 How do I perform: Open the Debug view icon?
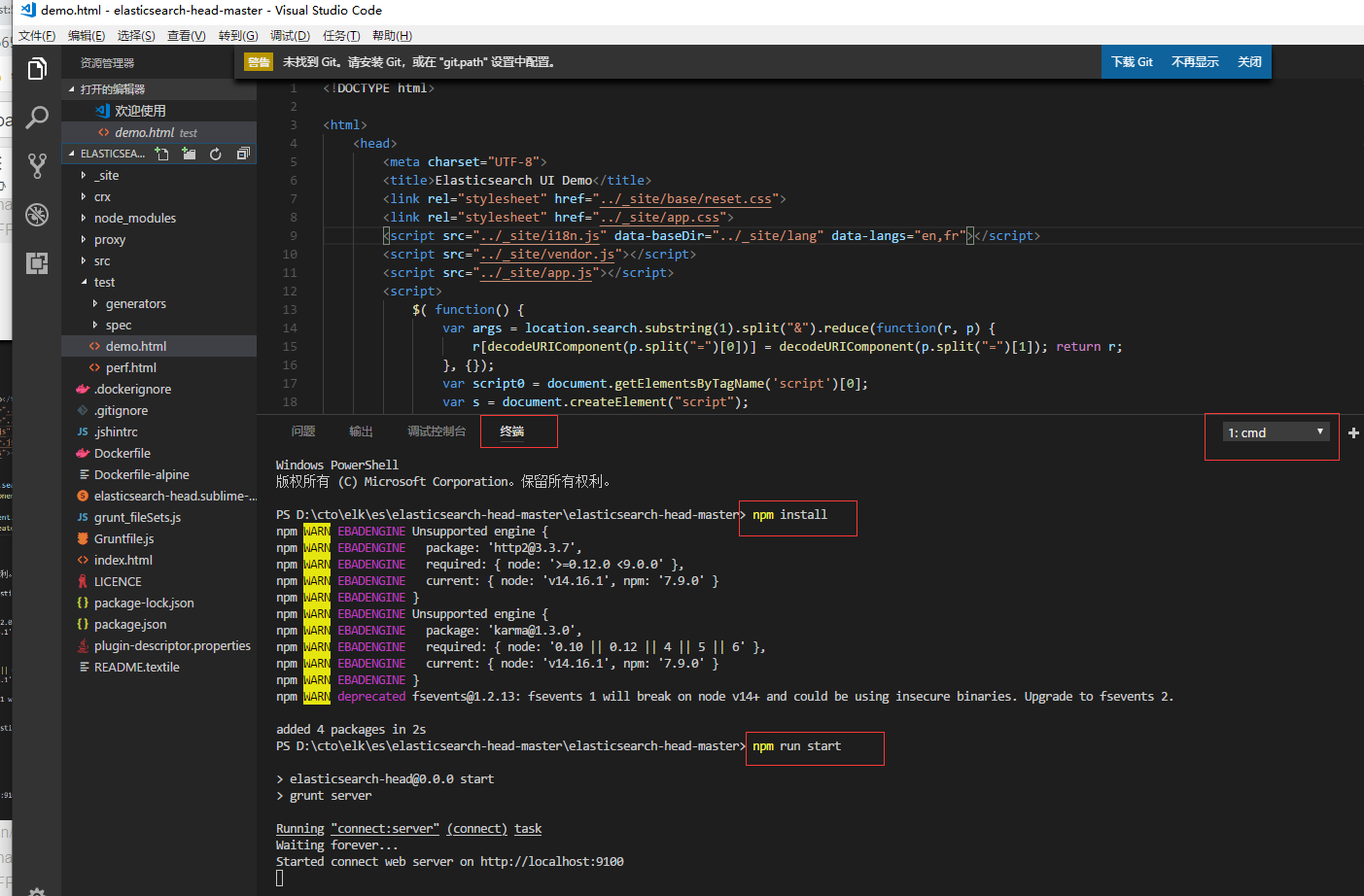(37, 215)
